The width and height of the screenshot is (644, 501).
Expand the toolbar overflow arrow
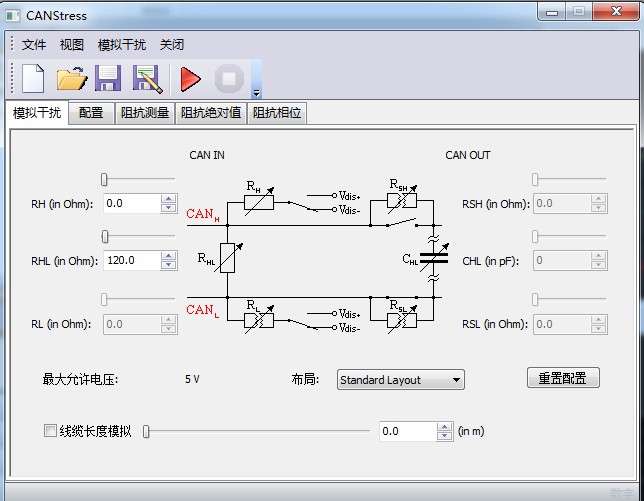pos(256,92)
